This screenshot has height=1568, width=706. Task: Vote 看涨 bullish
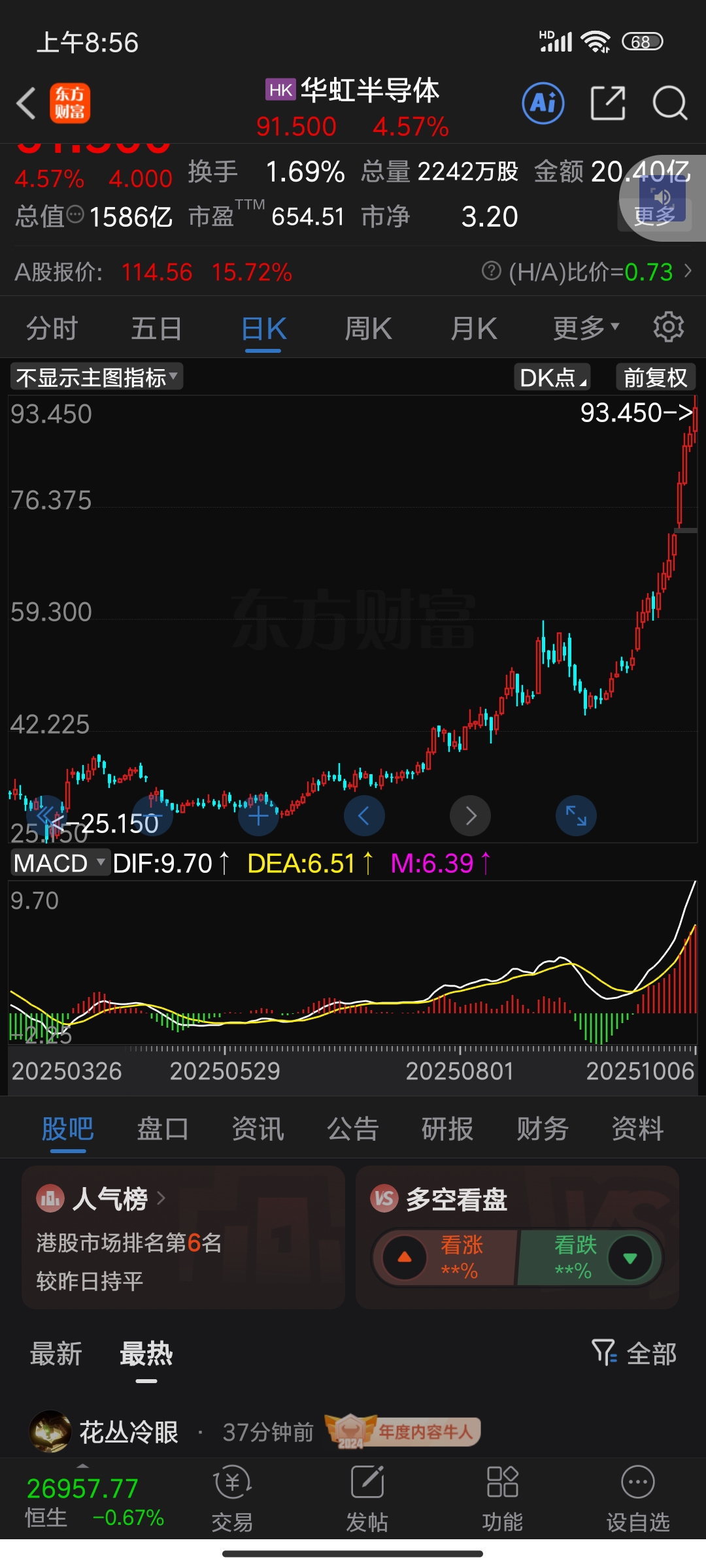[x=446, y=1258]
